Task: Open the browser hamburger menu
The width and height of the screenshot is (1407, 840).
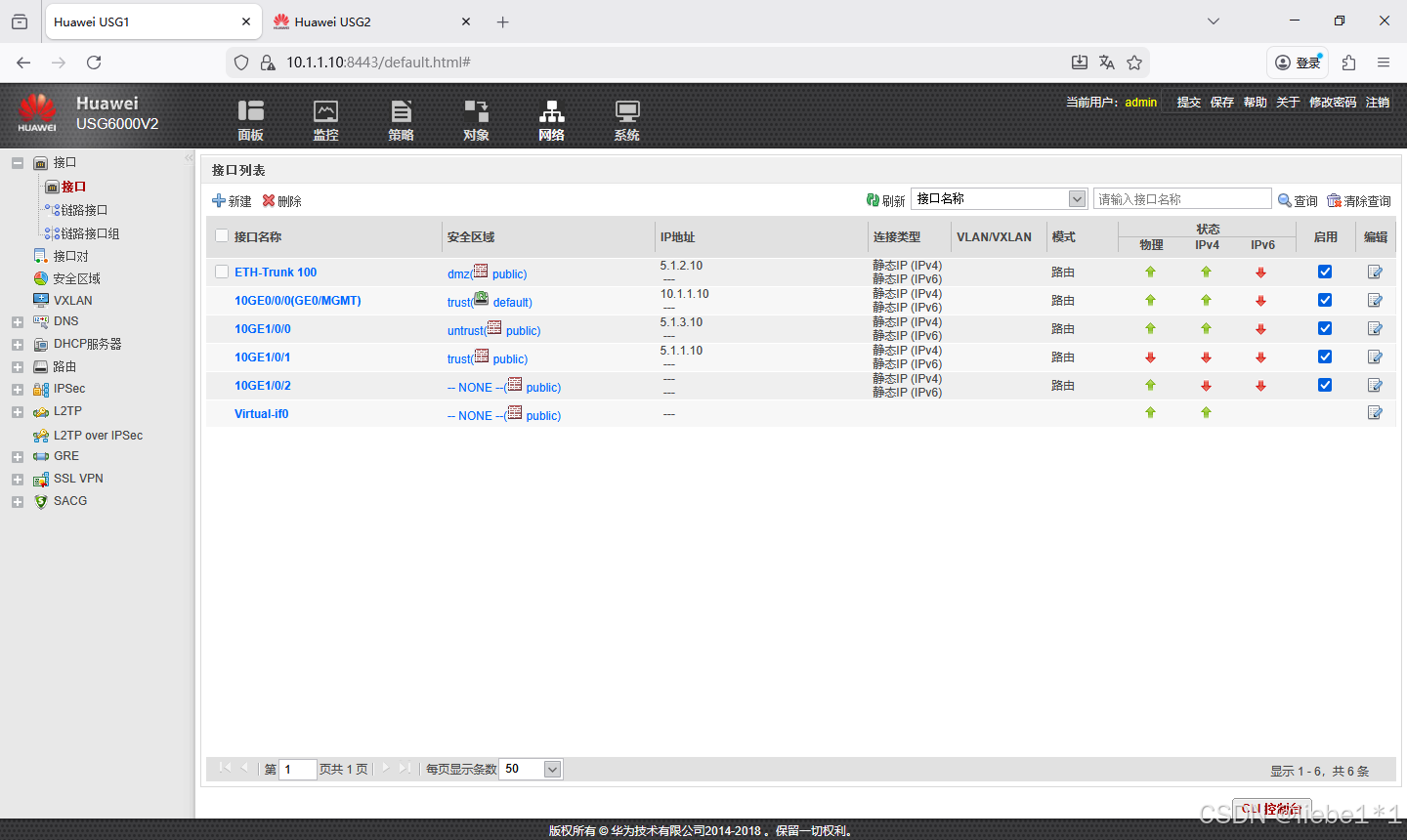Action: 1384,63
